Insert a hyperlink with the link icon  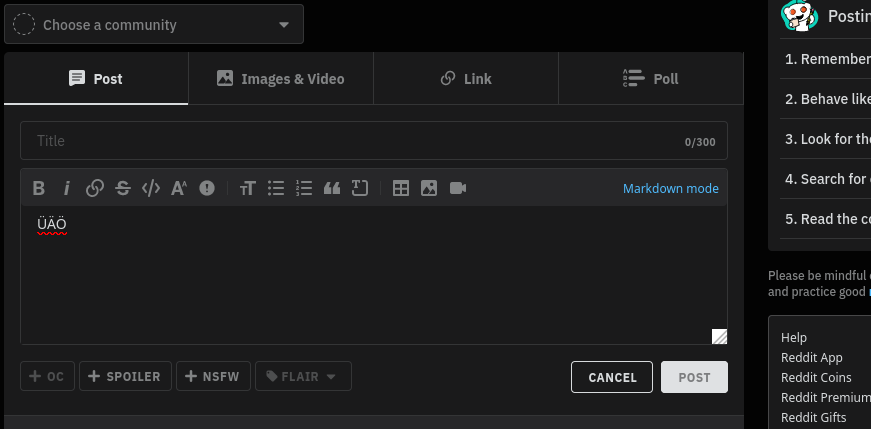pos(95,188)
